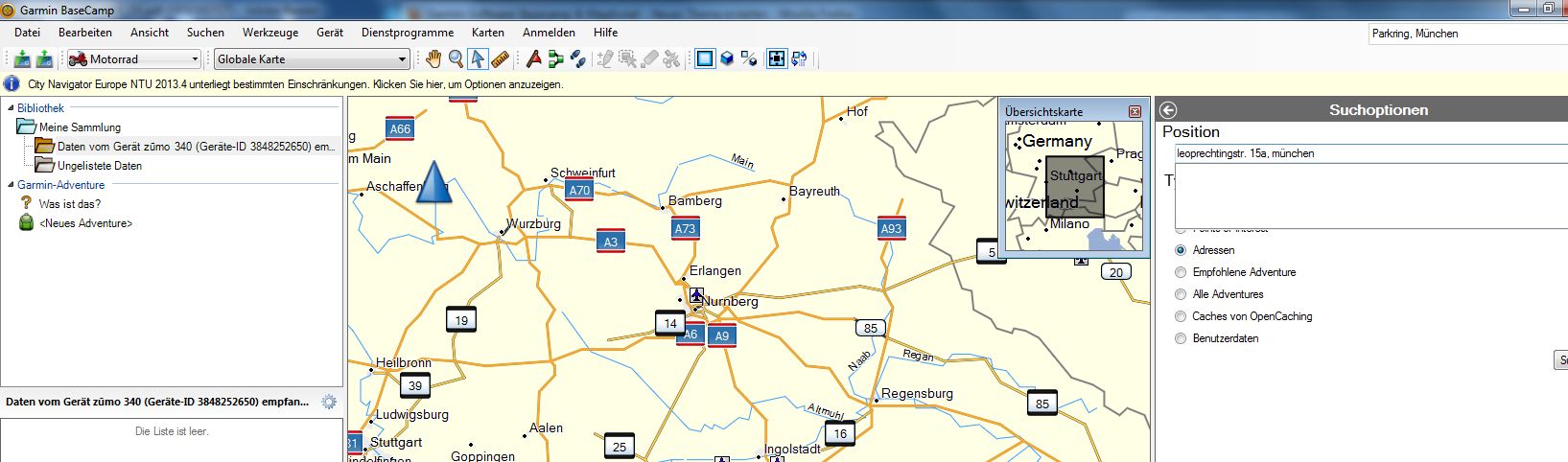1568x462 pixels.
Task: Switch to 3D map cube icon
Action: pyautogui.click(x=727, y=59)
